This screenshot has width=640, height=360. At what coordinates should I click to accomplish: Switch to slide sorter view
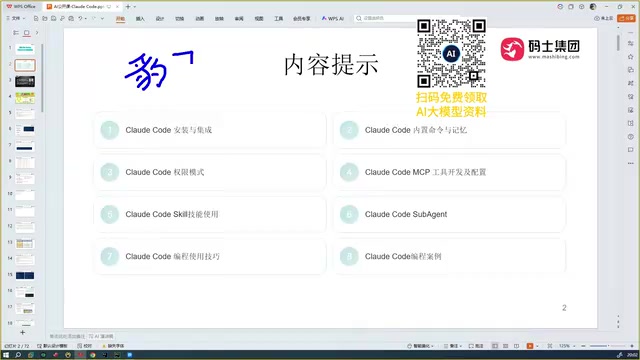click(x=506, y=346)
